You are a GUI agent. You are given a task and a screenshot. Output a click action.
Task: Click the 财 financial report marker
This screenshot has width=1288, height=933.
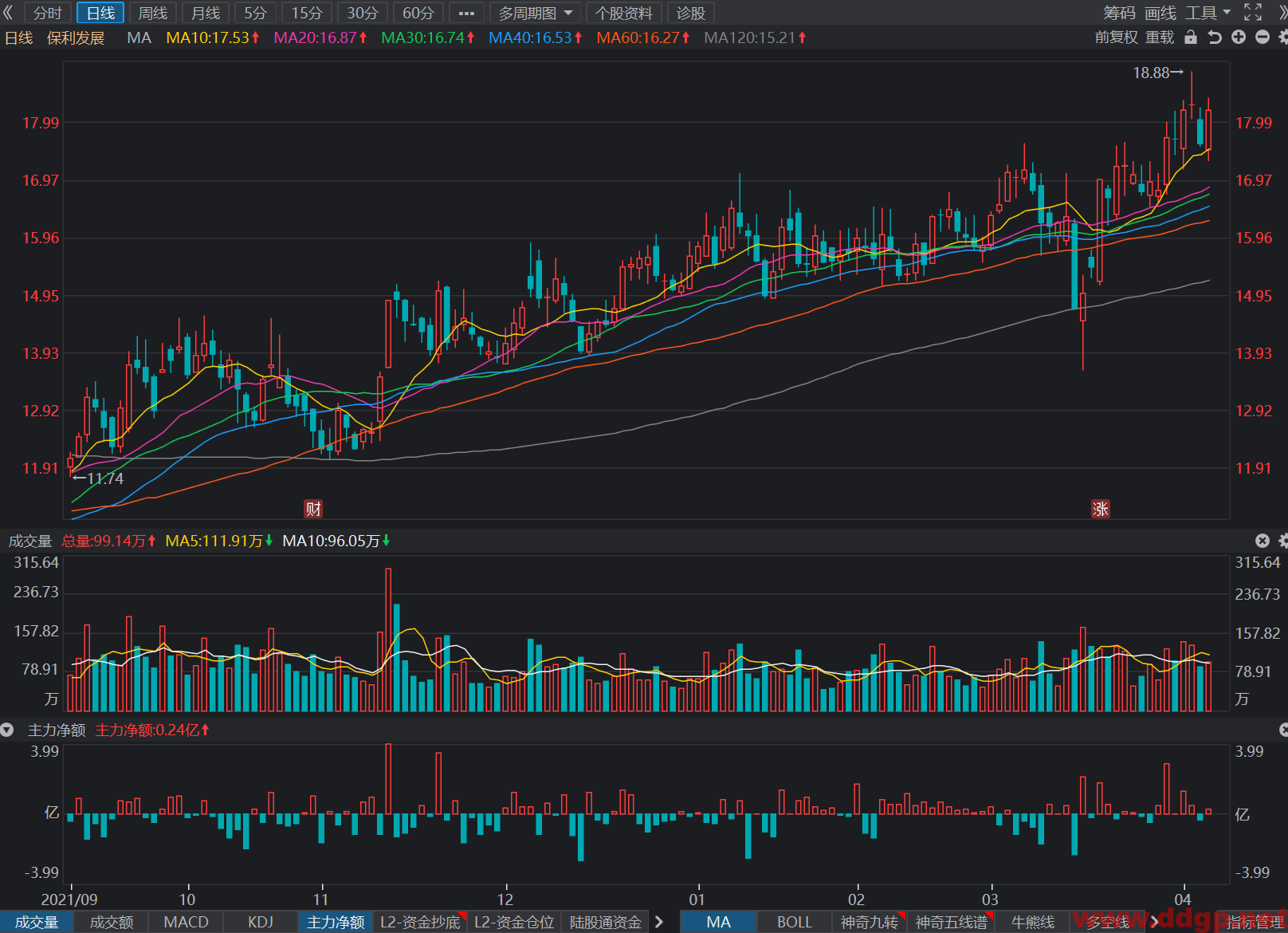pyautogui.click(x=313, y=509)
